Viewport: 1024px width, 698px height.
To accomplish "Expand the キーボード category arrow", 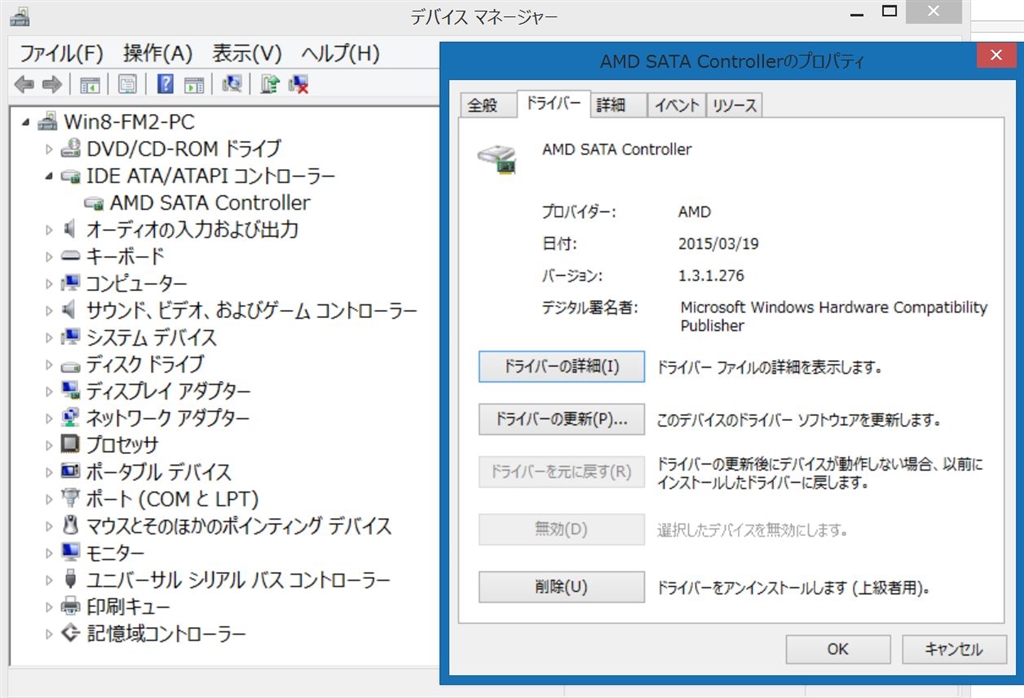I will pyautogui.click(x=49, y=257).
